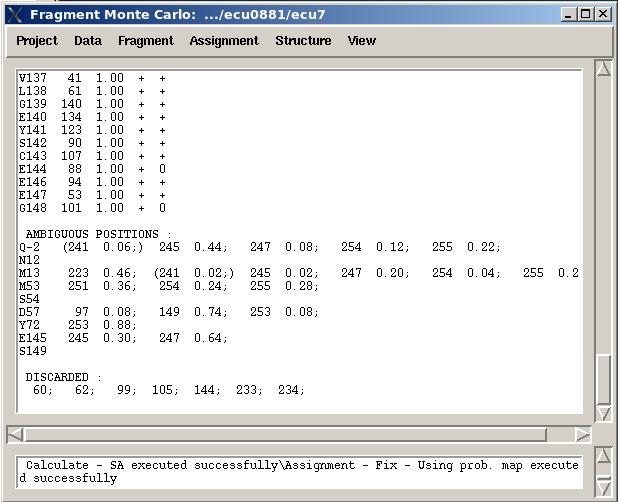Click the X11 window icon in title bar

tap(13, 14)
